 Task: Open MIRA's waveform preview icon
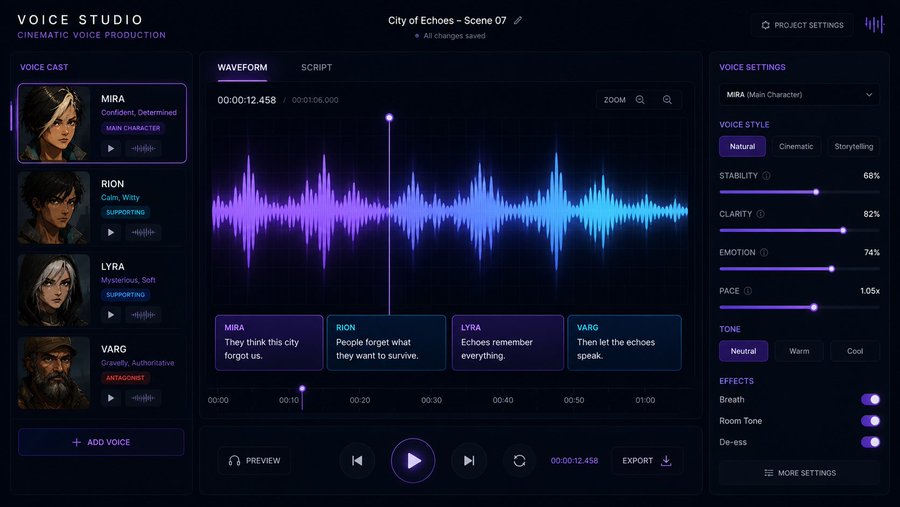(143, 149)
